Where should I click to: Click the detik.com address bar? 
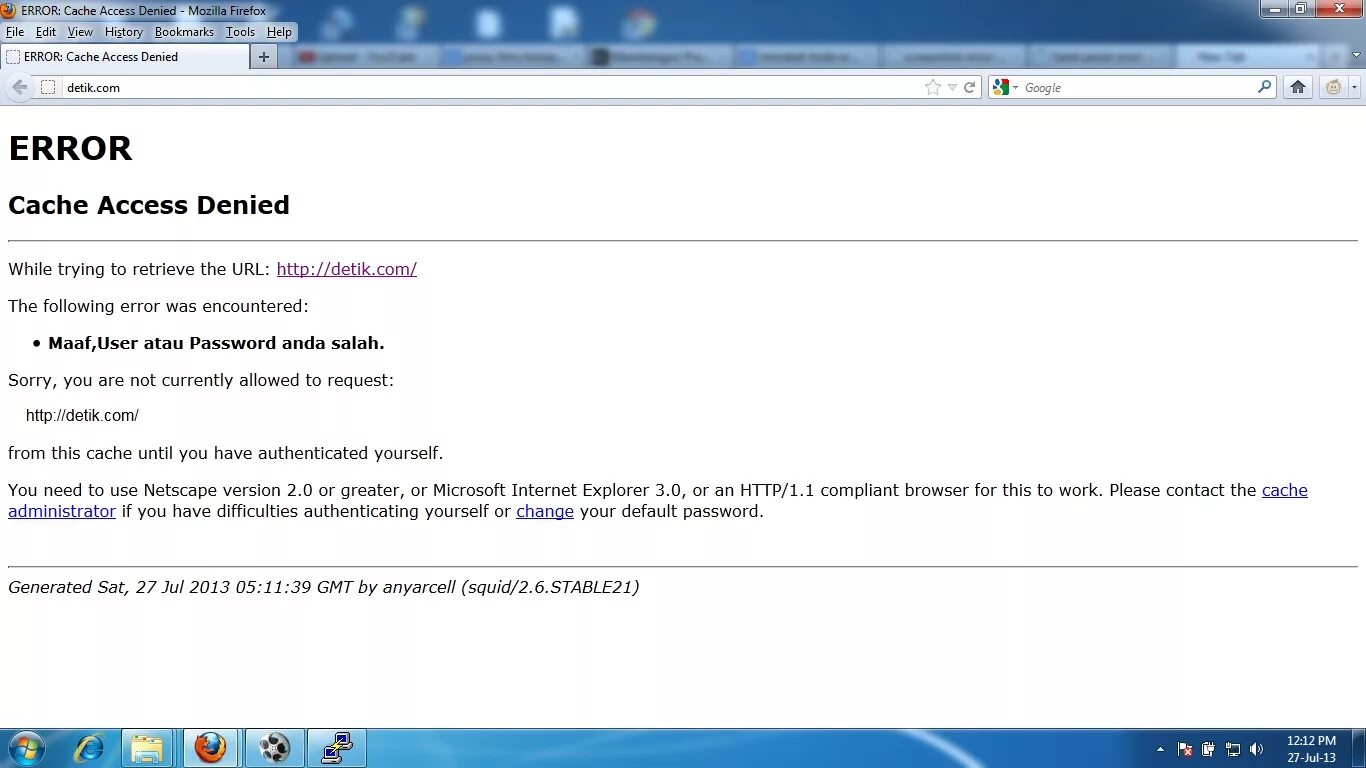pos(490,87)
